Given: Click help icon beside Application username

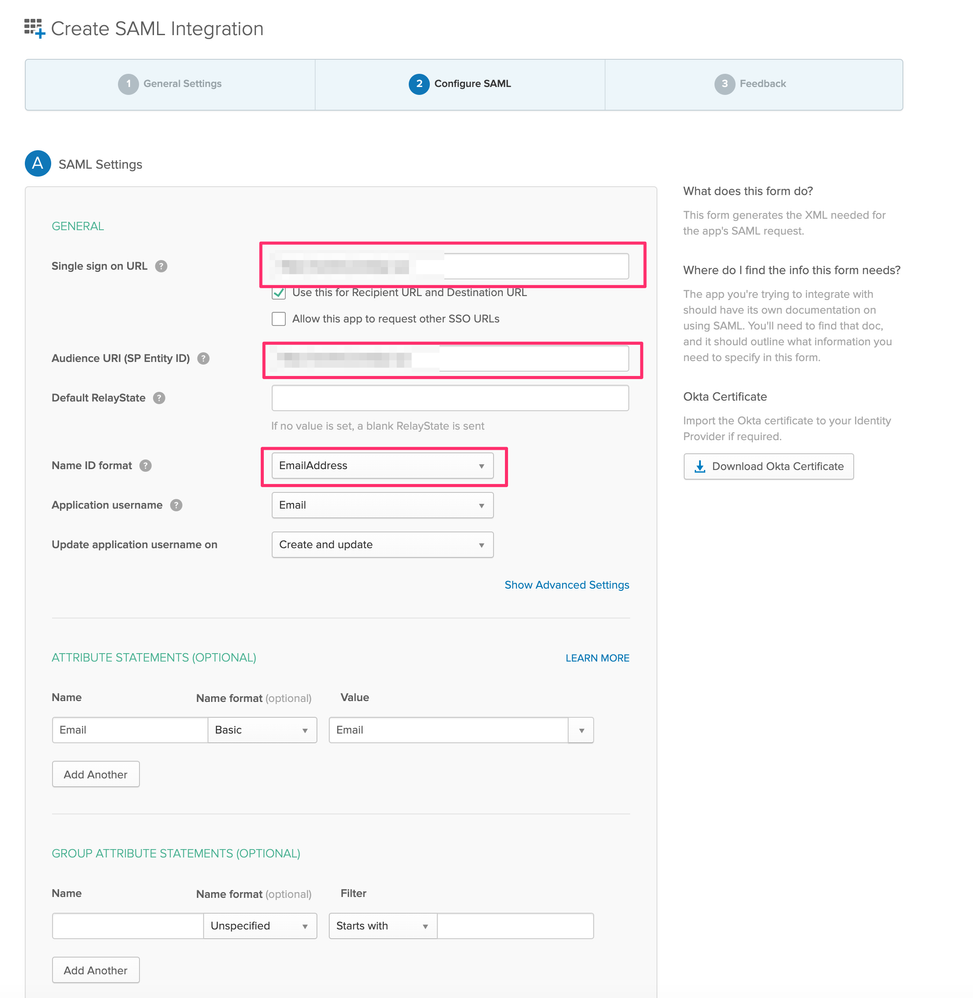Looking at the screenshot, I should (176, 505).
